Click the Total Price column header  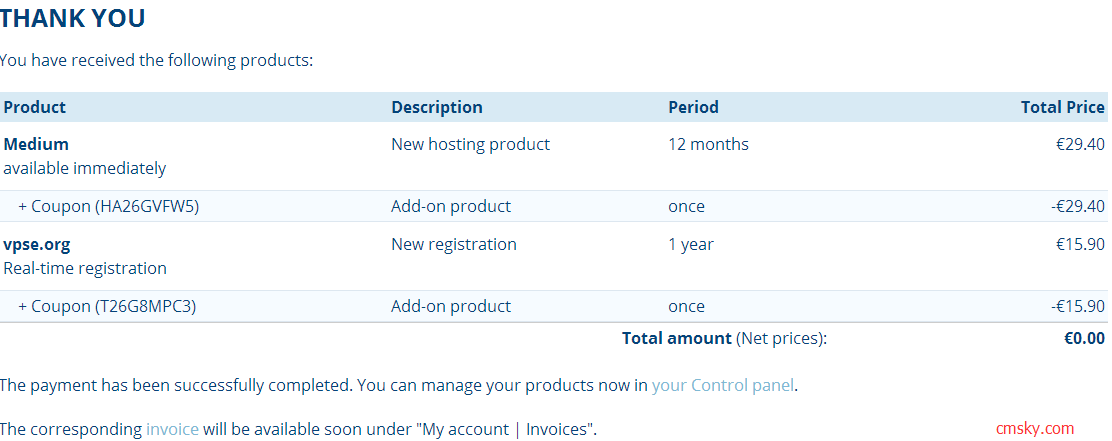1062,107
